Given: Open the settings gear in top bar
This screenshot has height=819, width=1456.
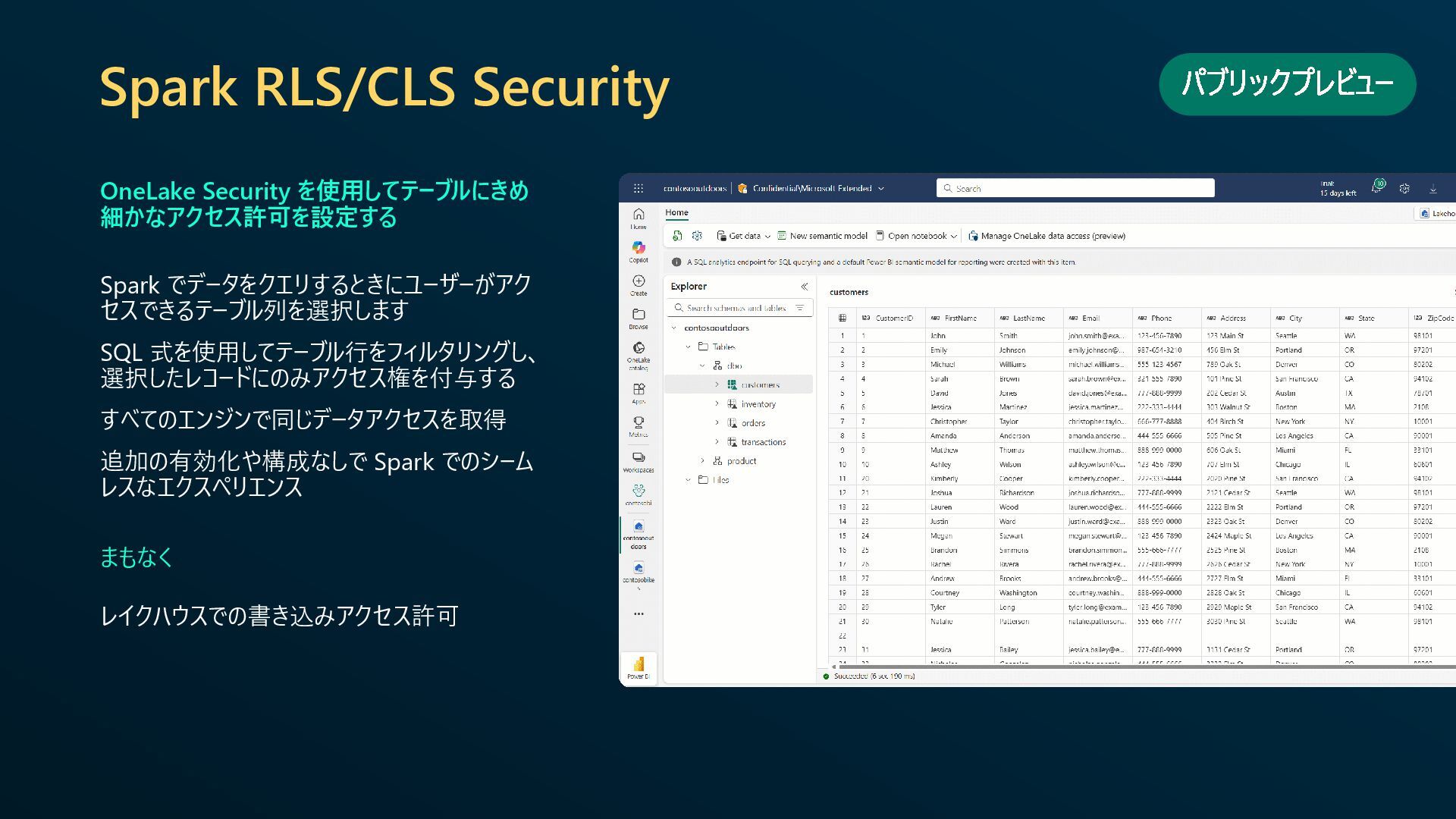Looking at the screenshot, I should [x=1404, y=188].
